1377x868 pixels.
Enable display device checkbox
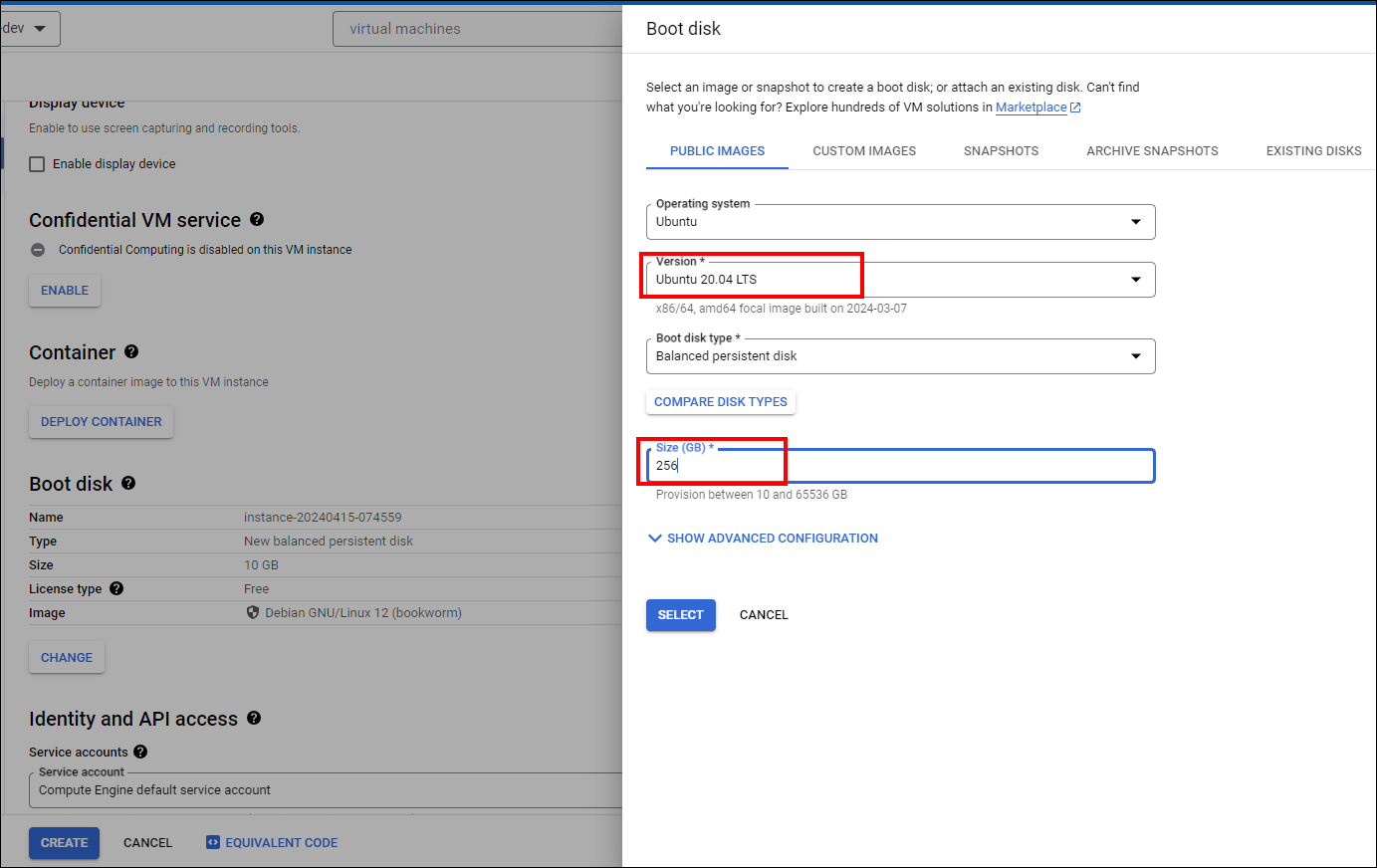37,164
